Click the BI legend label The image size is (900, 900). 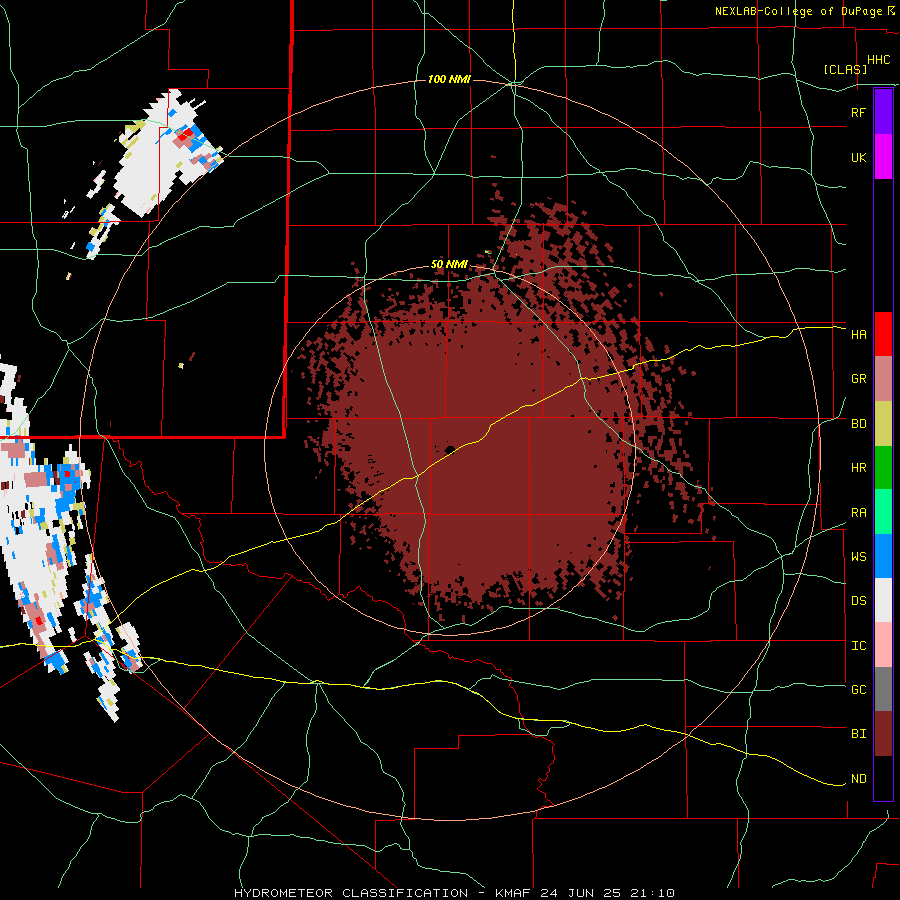click(x=858, y=734)
